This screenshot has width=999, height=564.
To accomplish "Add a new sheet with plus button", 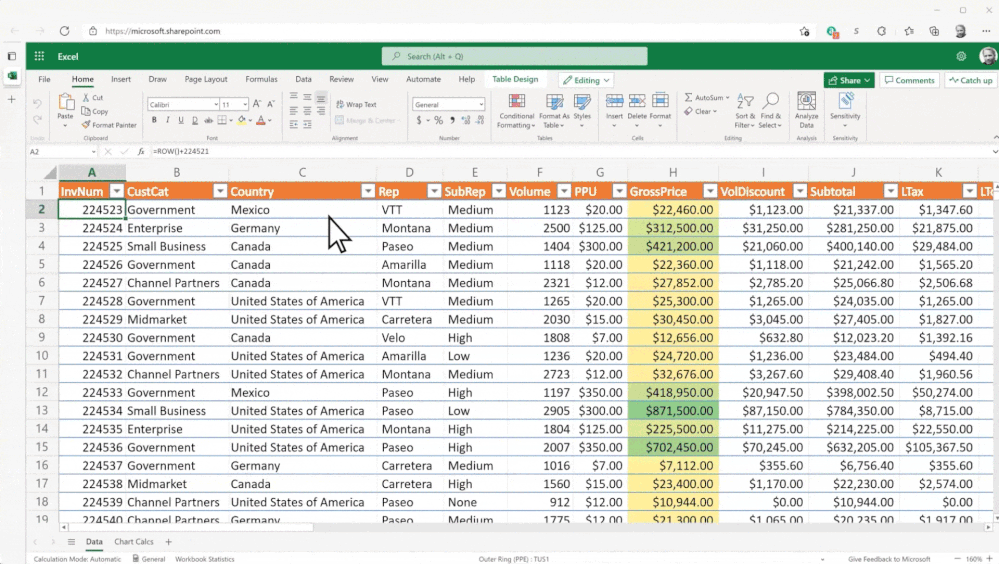I will tap(168, 542).
